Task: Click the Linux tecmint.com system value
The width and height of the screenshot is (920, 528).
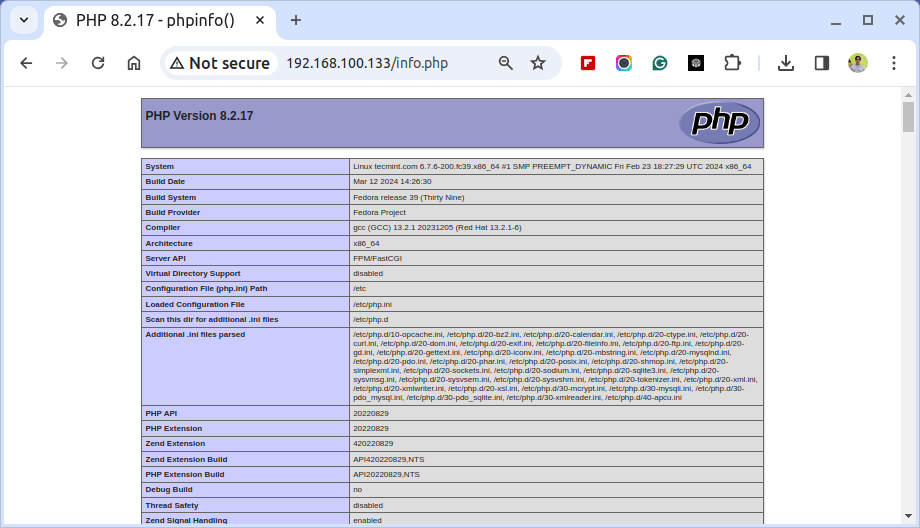Action: point(552,167)
